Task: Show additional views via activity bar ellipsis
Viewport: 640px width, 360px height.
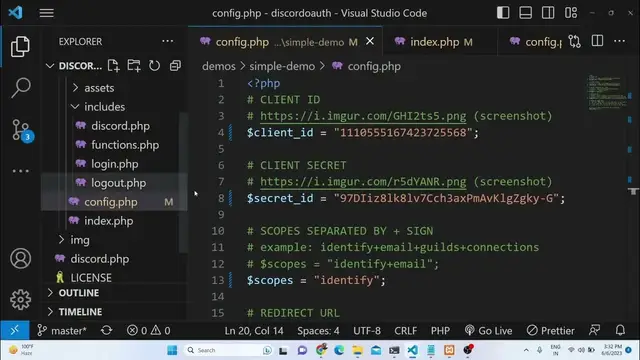Action: (20, 171)
